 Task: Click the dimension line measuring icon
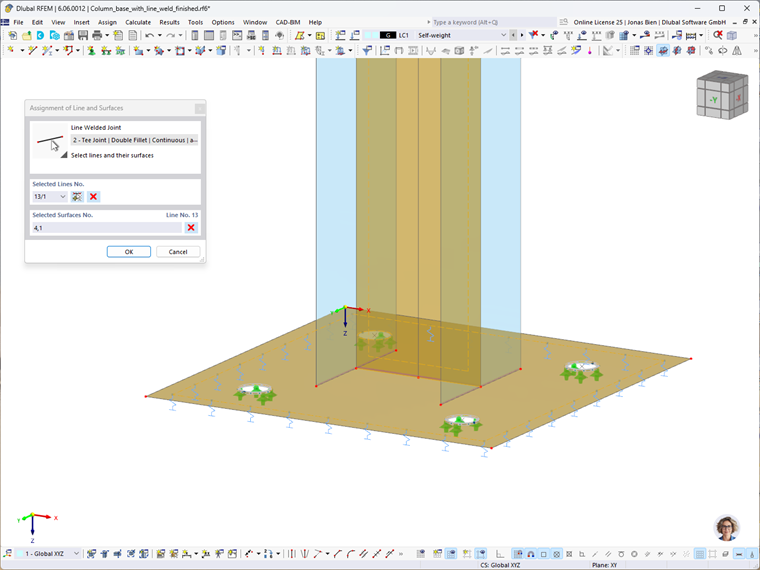pos(691,35)
